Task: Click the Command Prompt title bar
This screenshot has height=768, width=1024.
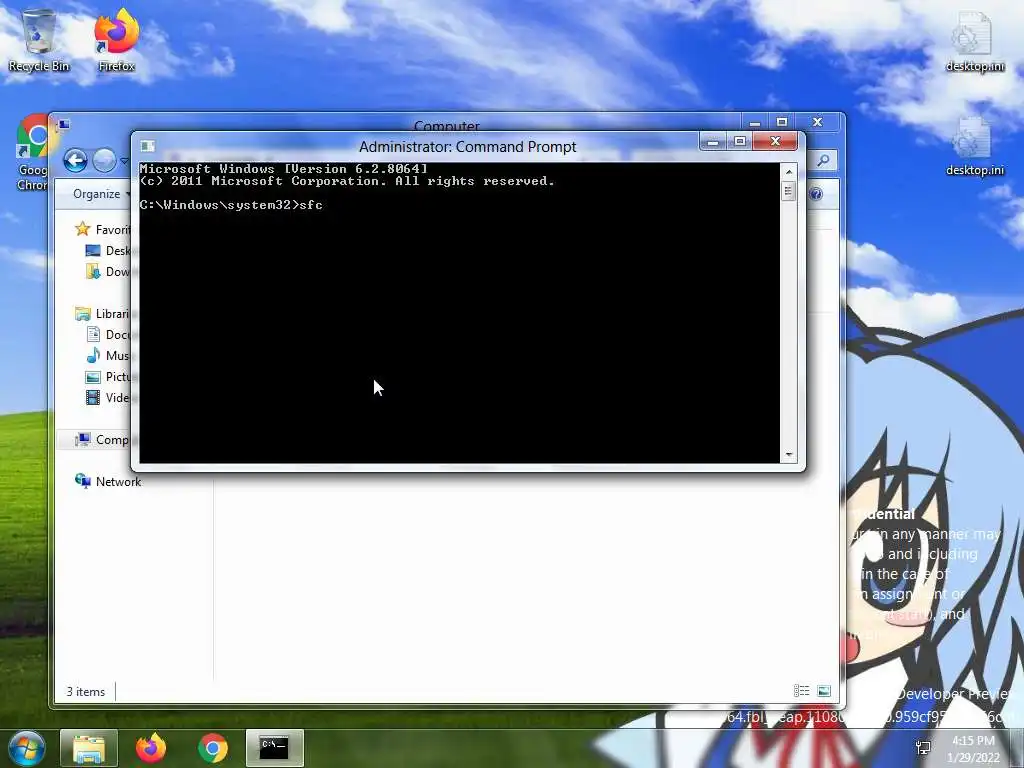Action: pos(468,146)
